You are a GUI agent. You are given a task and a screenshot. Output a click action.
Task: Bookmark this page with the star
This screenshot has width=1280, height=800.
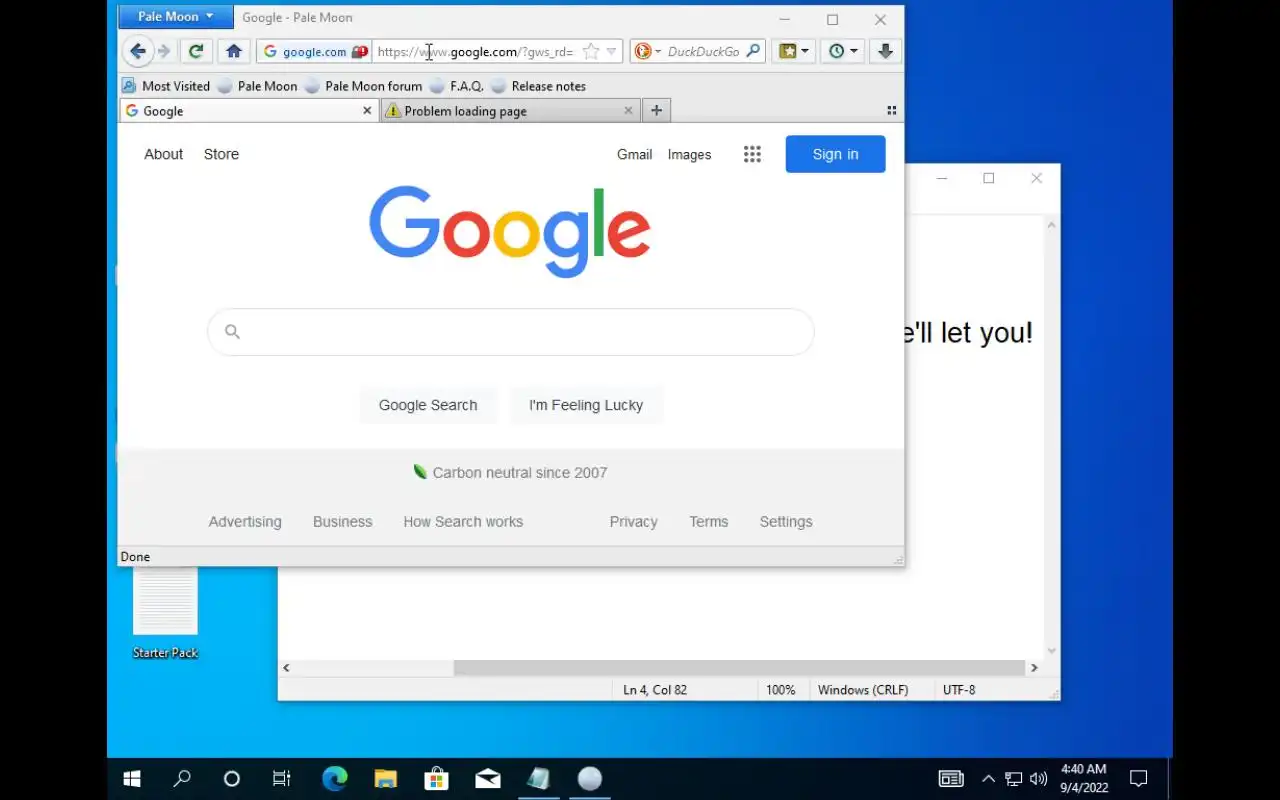[x=591, y=52]
